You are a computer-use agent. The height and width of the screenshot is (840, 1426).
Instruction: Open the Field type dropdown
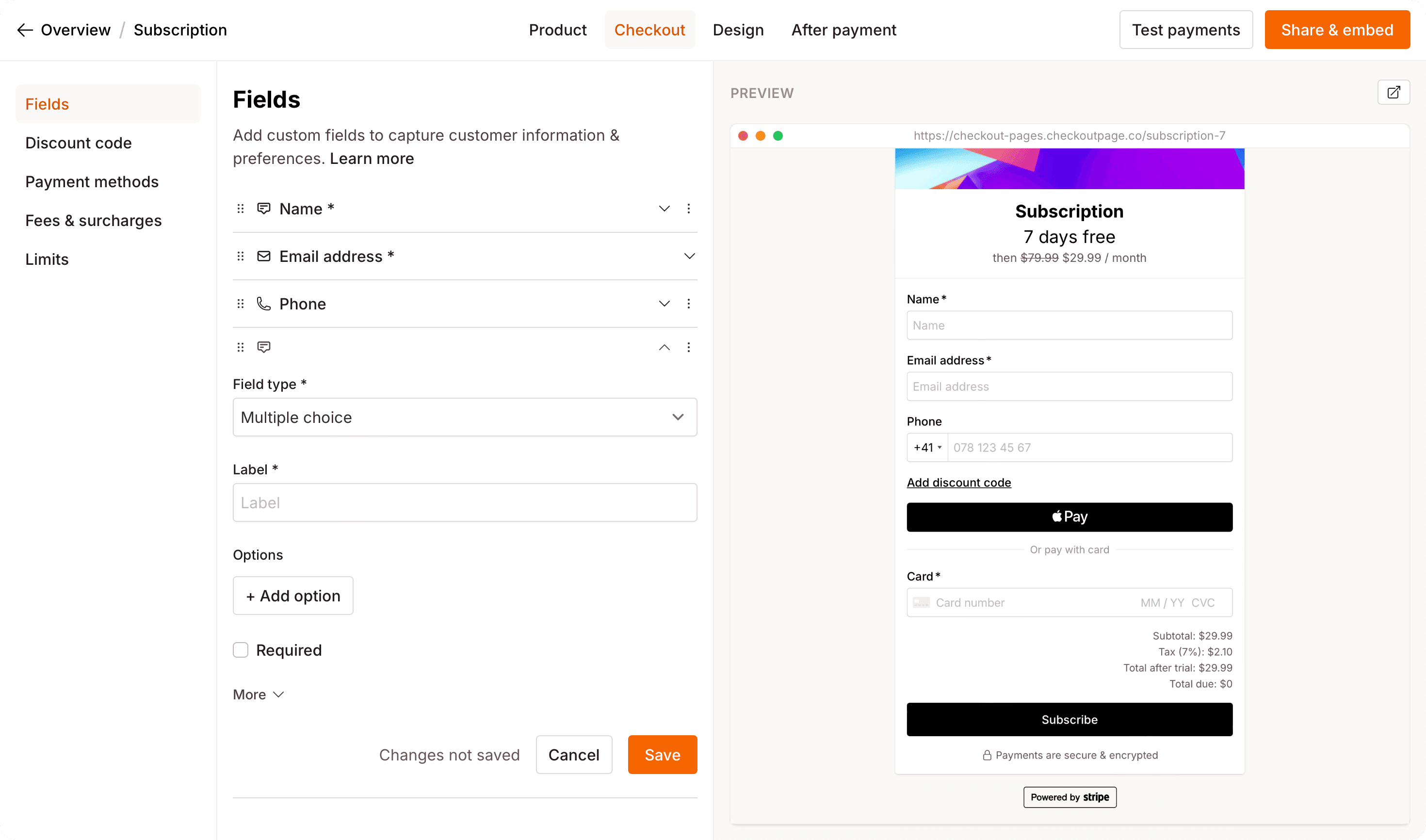(x=464, y=417)
